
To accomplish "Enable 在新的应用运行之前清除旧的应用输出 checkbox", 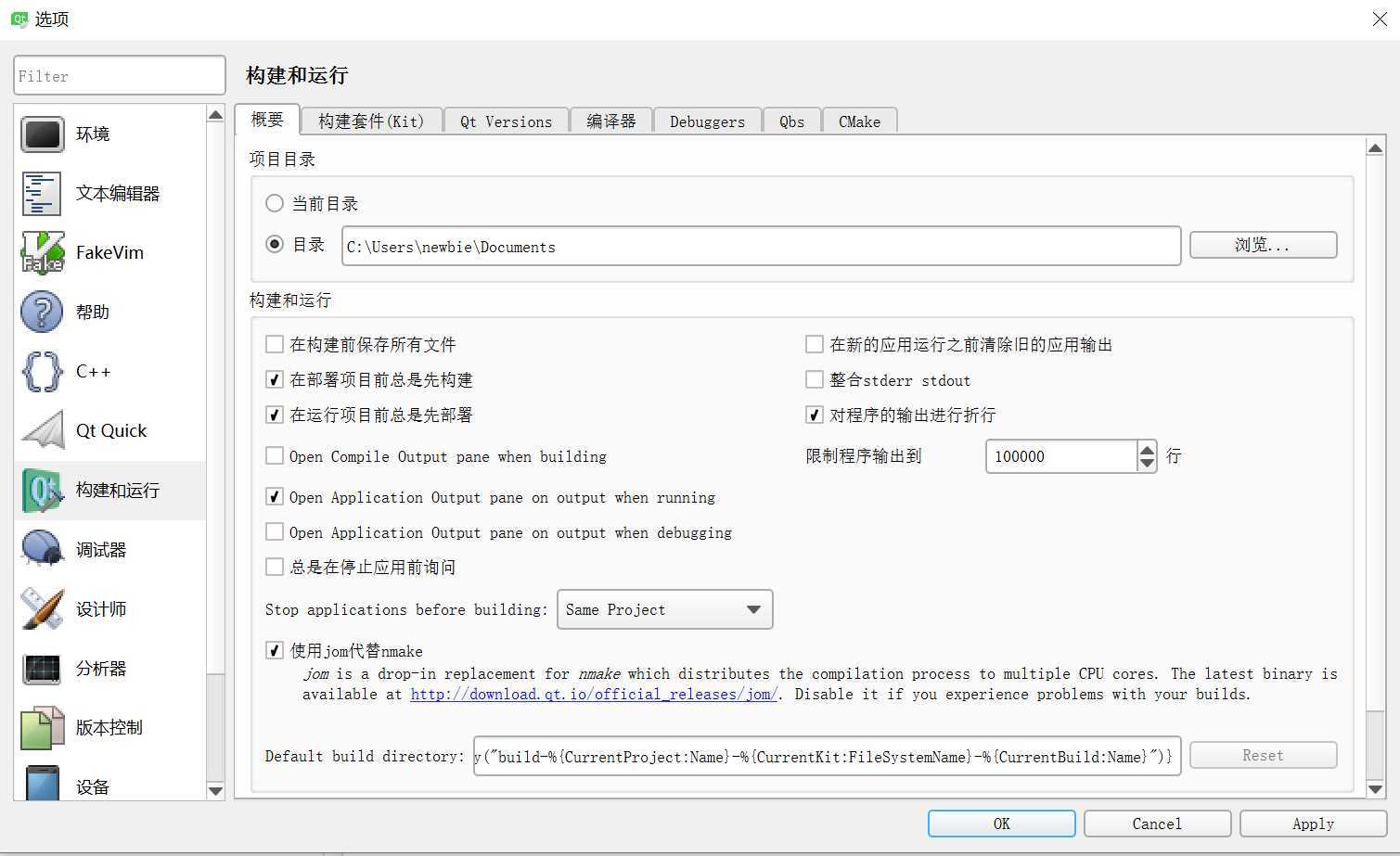I will pyautogui.click(x=815, y=344).
